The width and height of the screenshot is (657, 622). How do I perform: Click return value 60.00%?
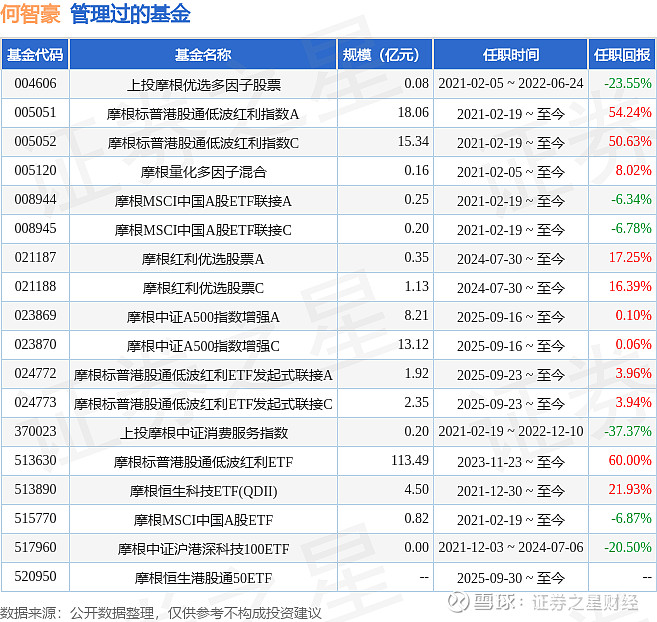tap(630, 459)
